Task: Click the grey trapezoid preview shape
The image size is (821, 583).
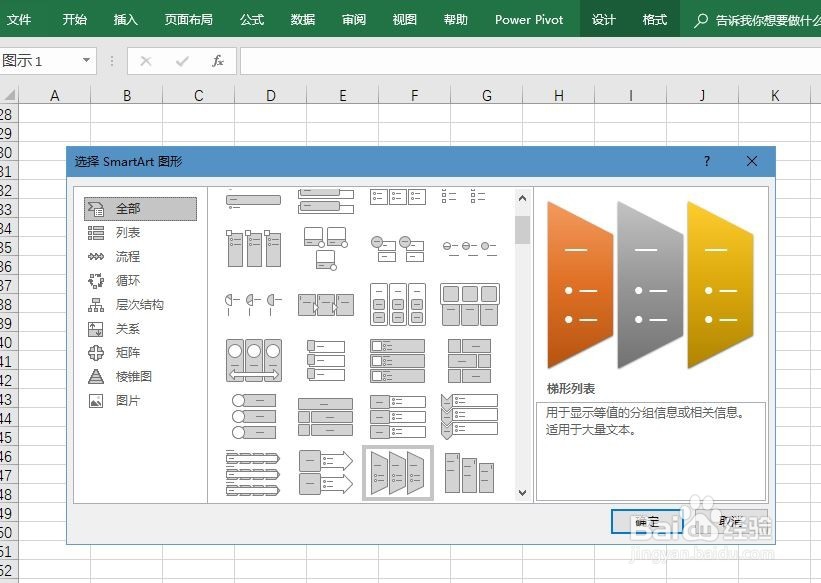Action: pyautogui.click(x=649, y=285)
